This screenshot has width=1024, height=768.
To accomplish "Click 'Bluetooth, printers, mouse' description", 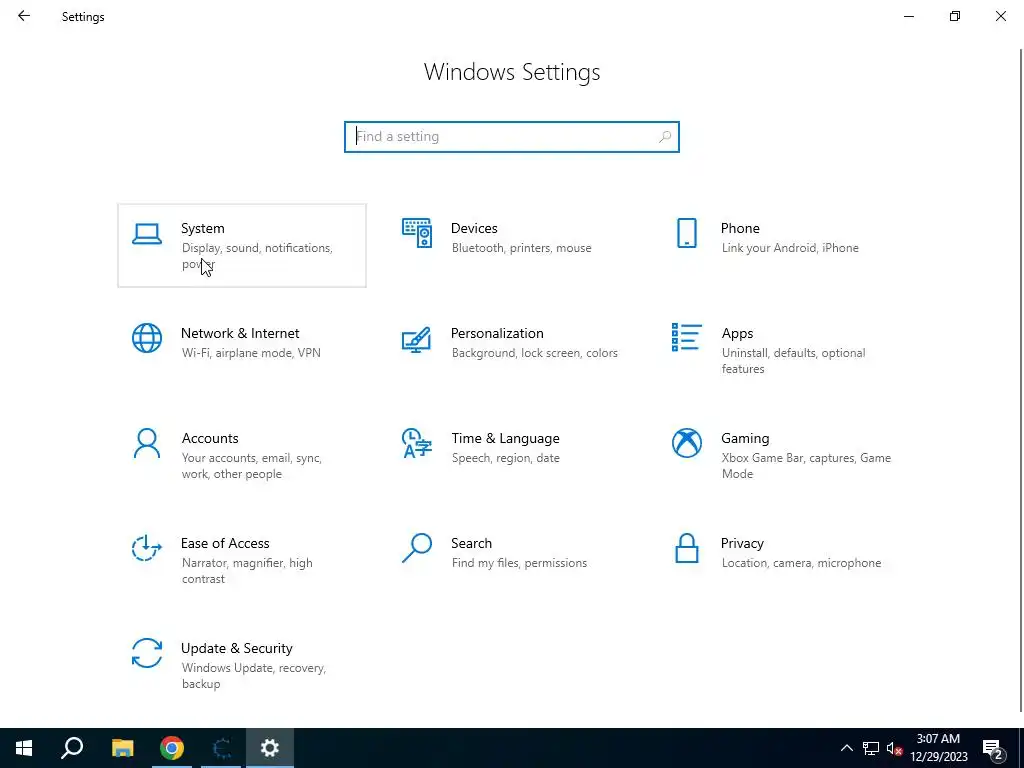I will 521,248.
